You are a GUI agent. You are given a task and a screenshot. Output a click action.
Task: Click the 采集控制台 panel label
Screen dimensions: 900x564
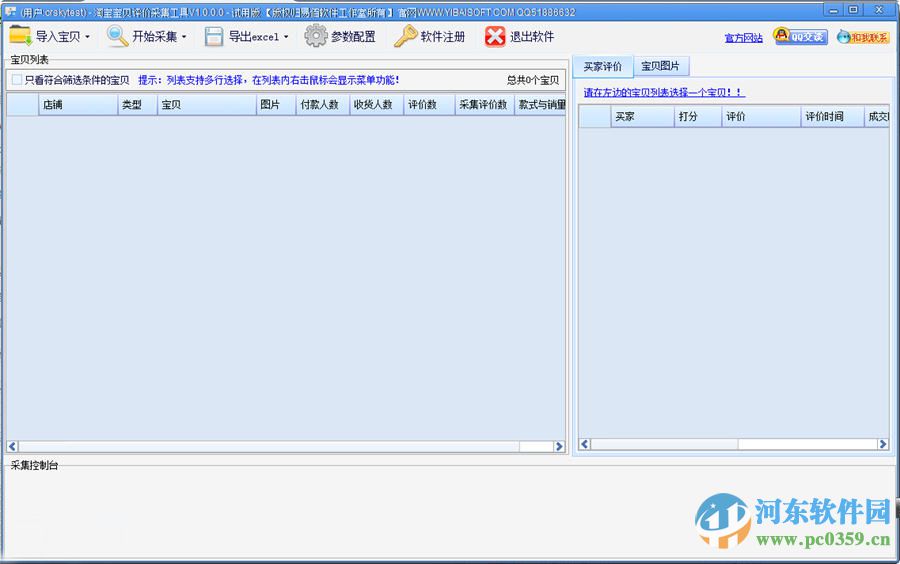click(x=34, y=465)
